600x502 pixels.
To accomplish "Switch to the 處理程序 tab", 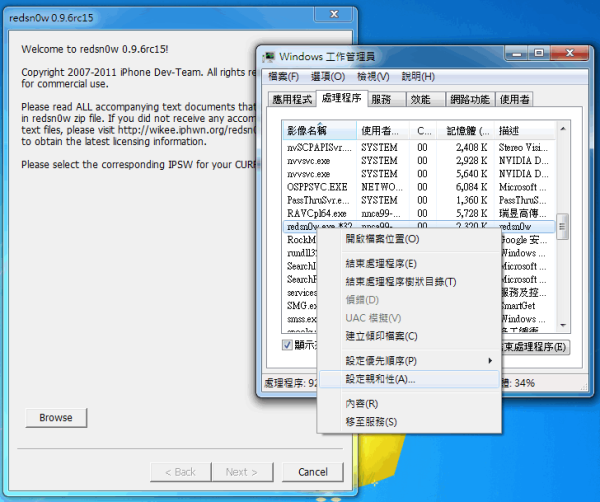I will click(x=342, y=98).
